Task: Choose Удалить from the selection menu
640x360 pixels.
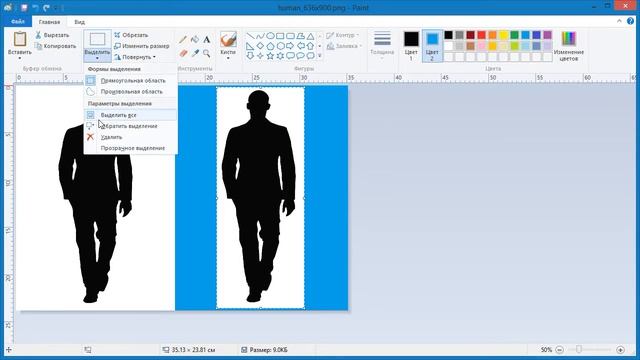Action: tap(131, 137)
